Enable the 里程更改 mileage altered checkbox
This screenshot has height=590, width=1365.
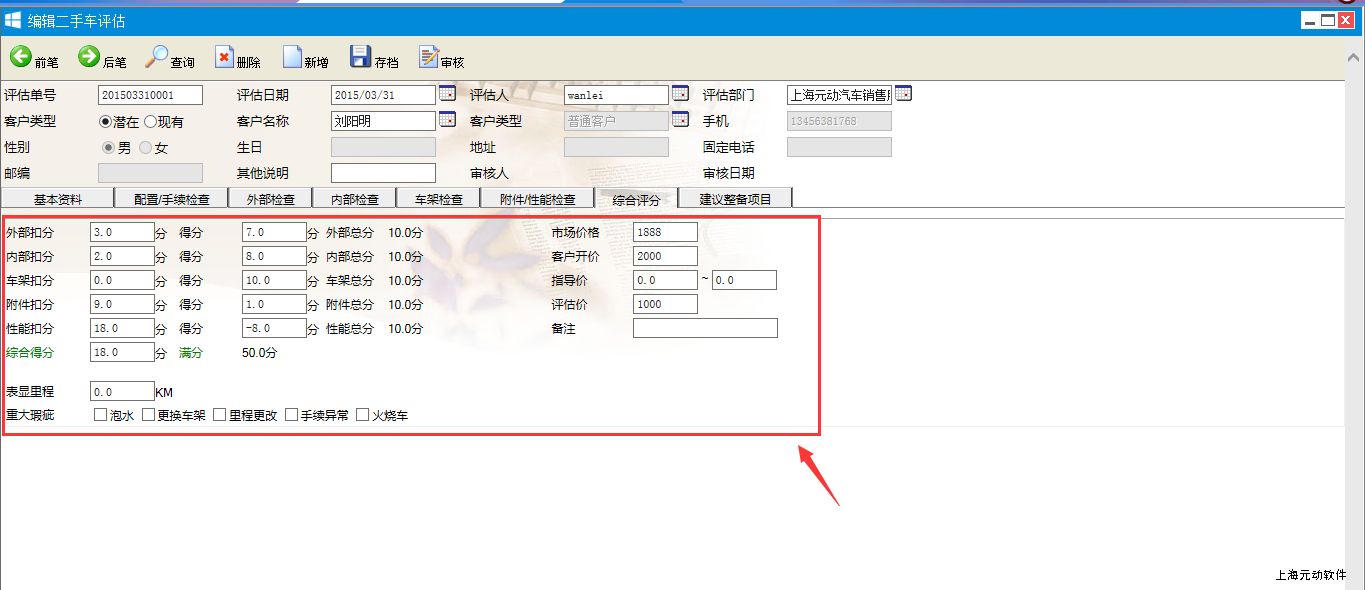tap(220, 415)
